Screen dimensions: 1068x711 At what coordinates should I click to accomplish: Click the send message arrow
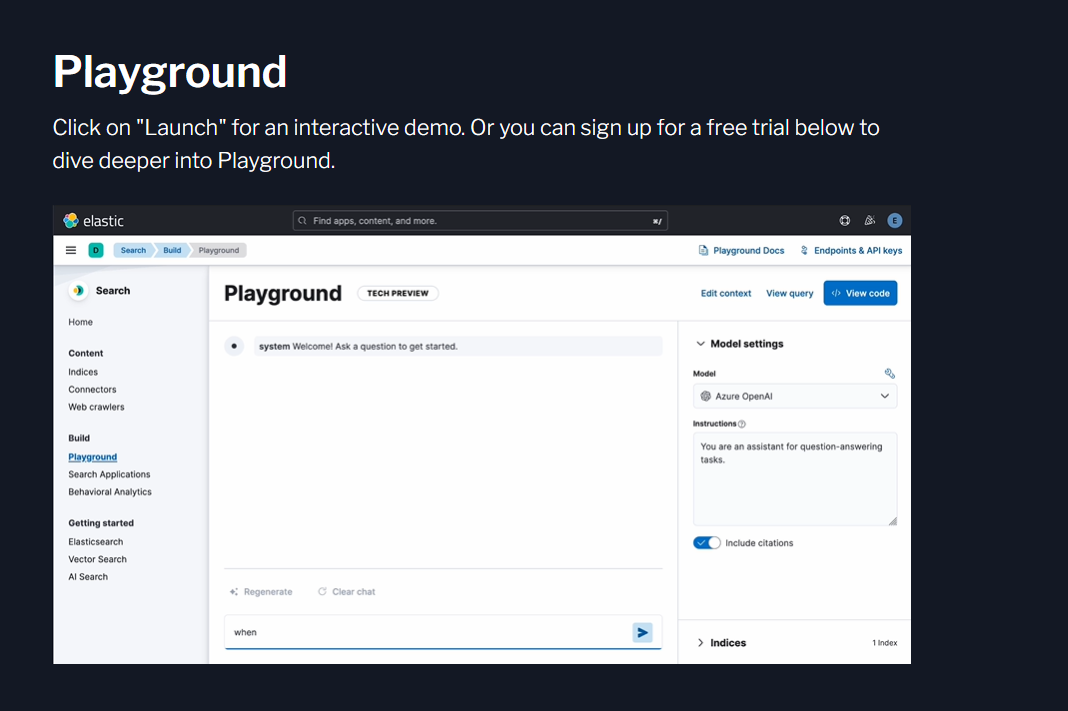click(642, 632)
